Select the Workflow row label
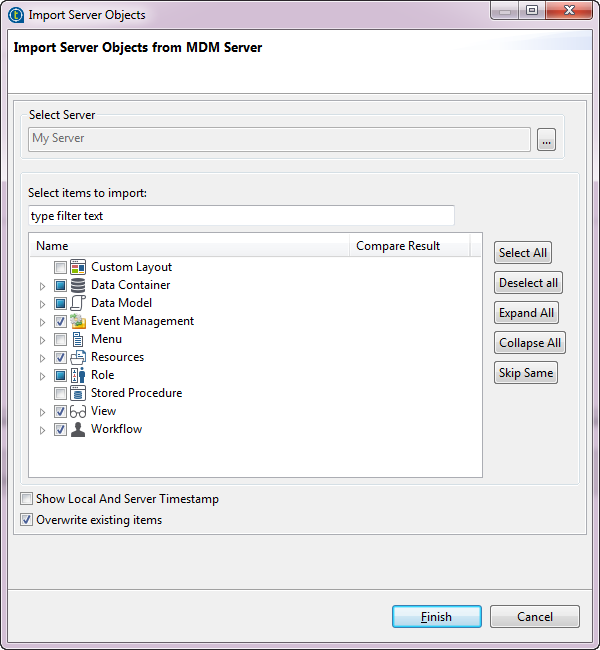Screen dimensions: 600x650 point(117,429)
